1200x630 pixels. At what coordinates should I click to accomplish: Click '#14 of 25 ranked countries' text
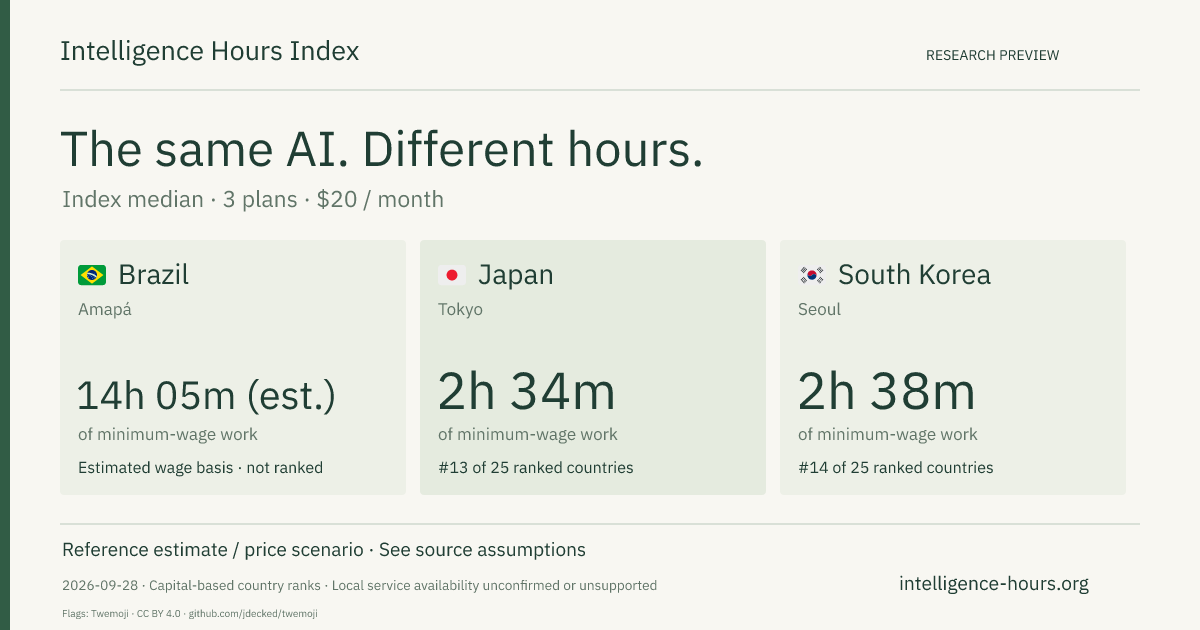(896, 468)
